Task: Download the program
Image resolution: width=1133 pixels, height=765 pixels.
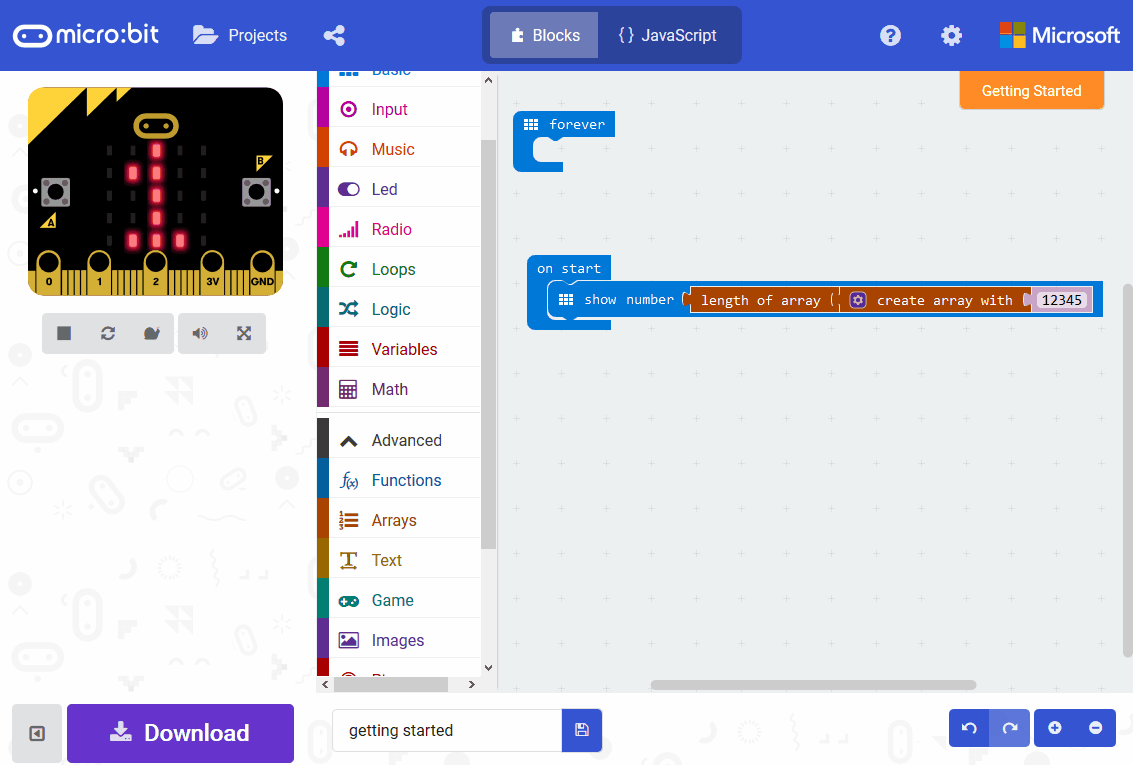Action: tap(181, 733)
